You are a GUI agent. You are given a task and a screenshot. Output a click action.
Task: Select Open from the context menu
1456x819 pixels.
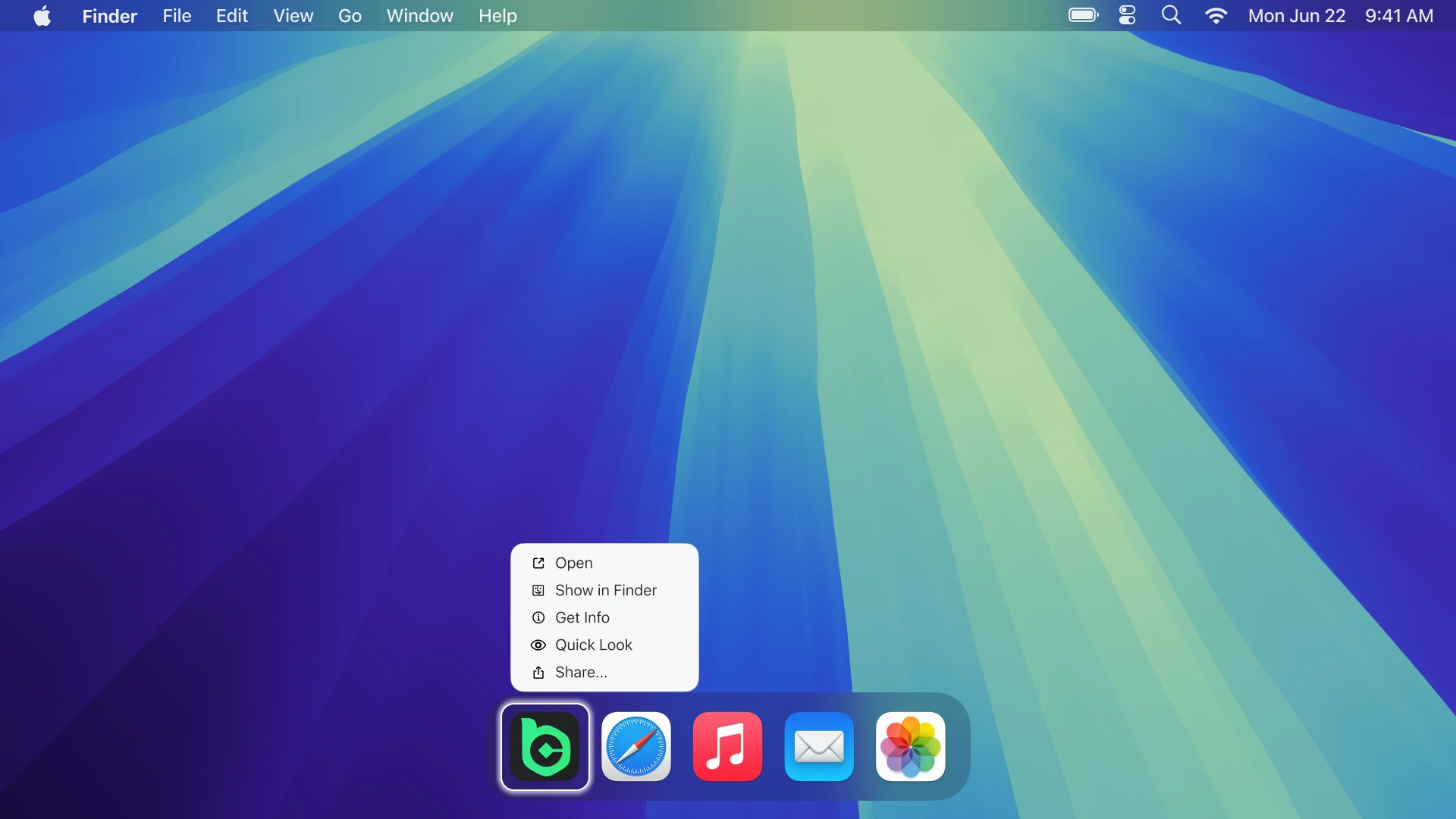[573, 563]
